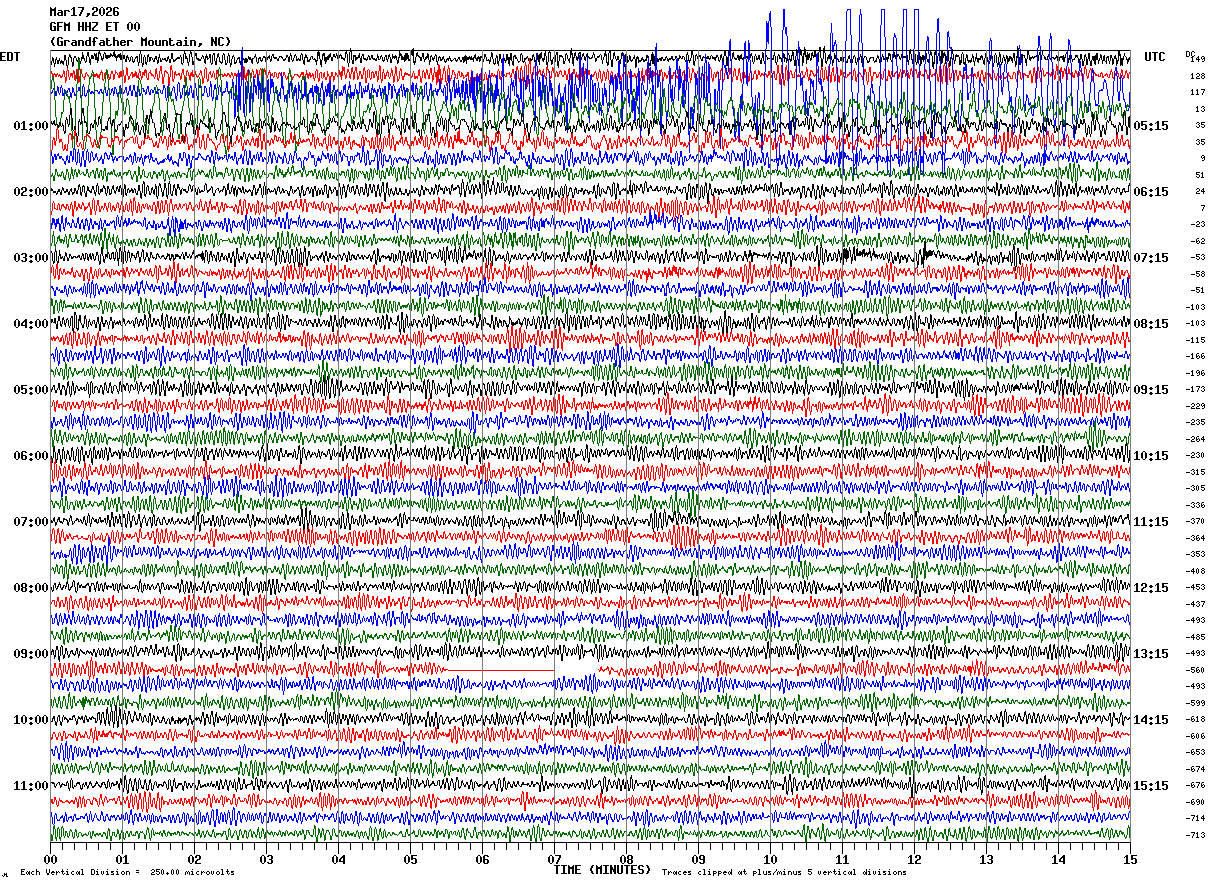Click the 10:15 UTC time label
1210x886 pixels.
point(1151,456)
